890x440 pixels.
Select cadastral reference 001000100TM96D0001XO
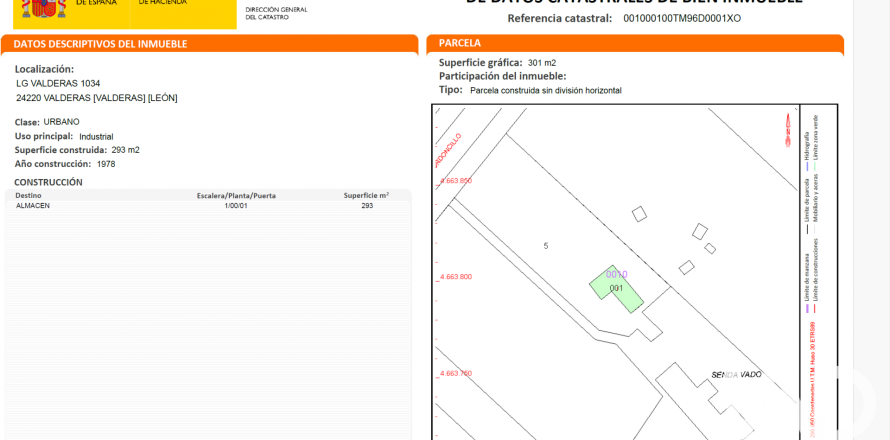coord(682,19)
